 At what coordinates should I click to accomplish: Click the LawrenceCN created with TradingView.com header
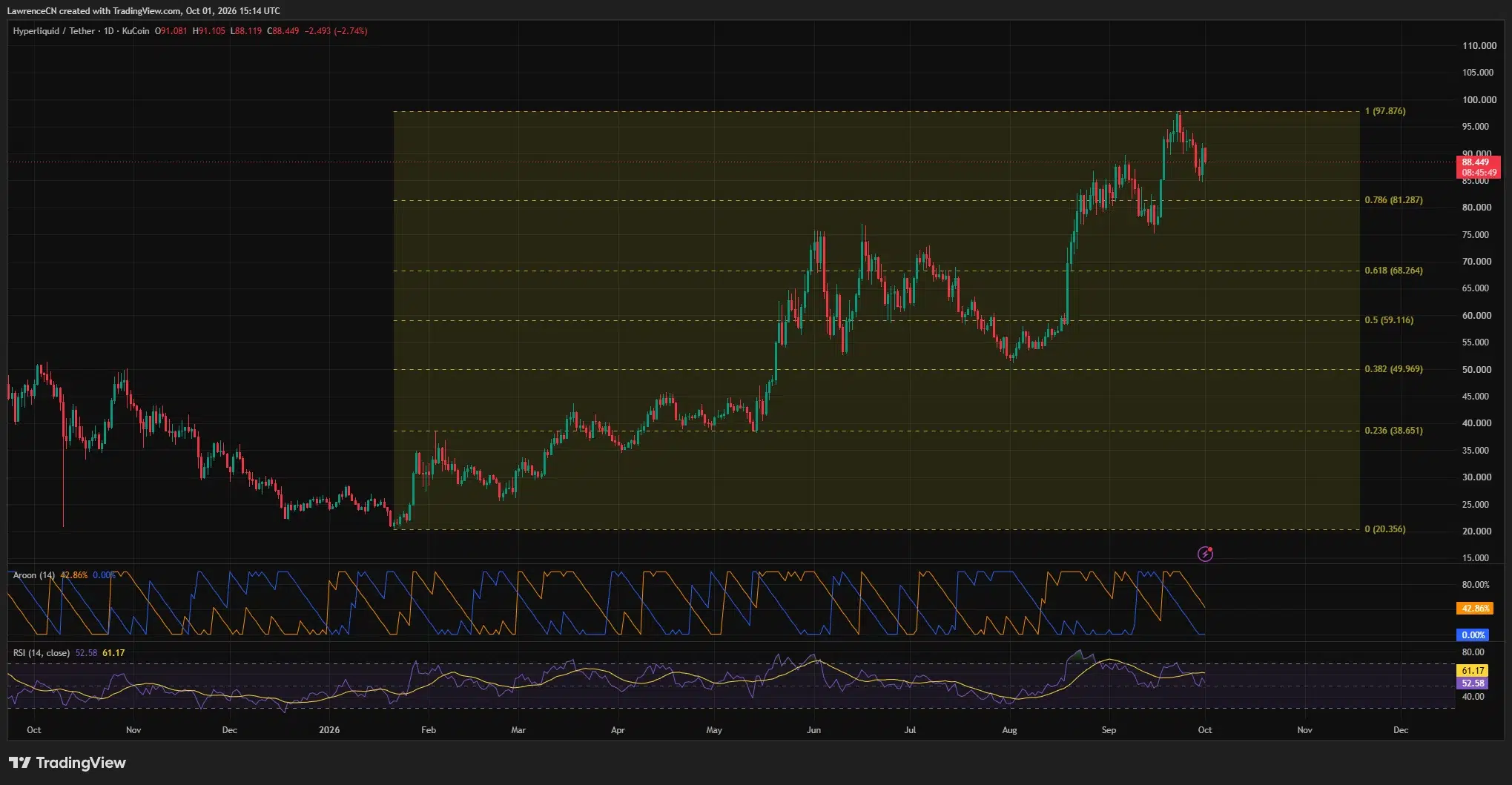[x=144, y=11]
